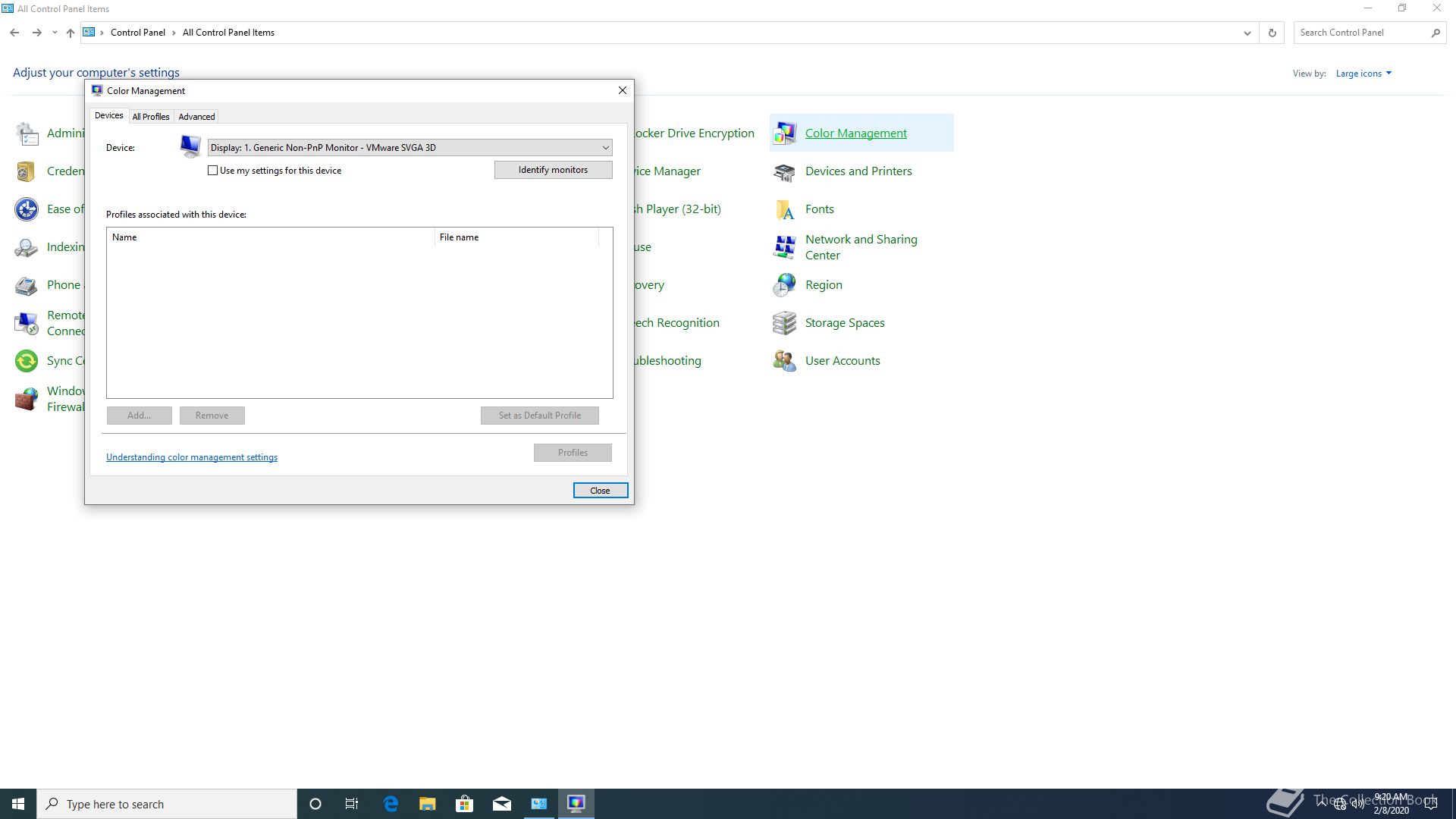Click the Identify monitors button
The height and width of the screenshot is (819, 1456).
553,170
